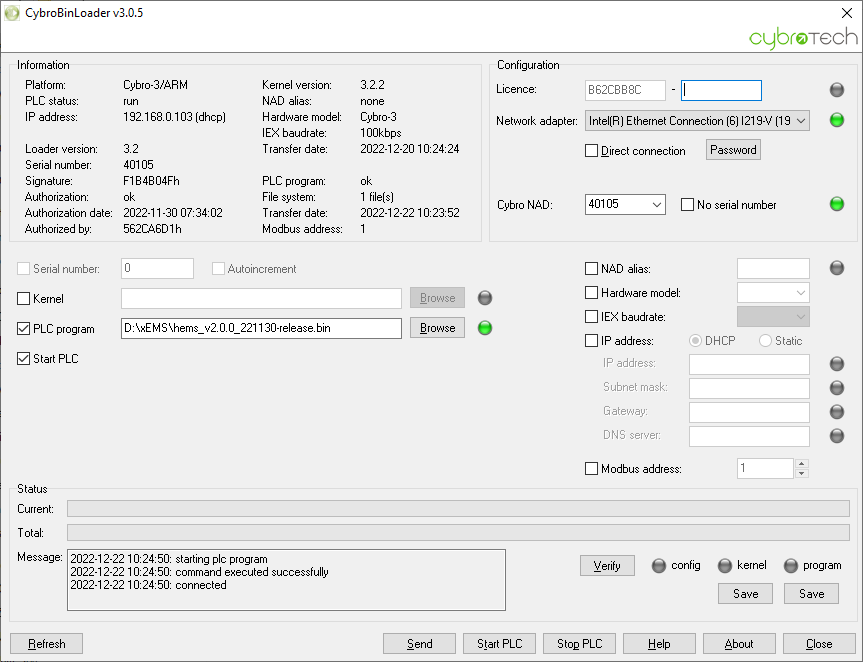
Task: Click the program verify indicator light
Action: pos(791,566)
